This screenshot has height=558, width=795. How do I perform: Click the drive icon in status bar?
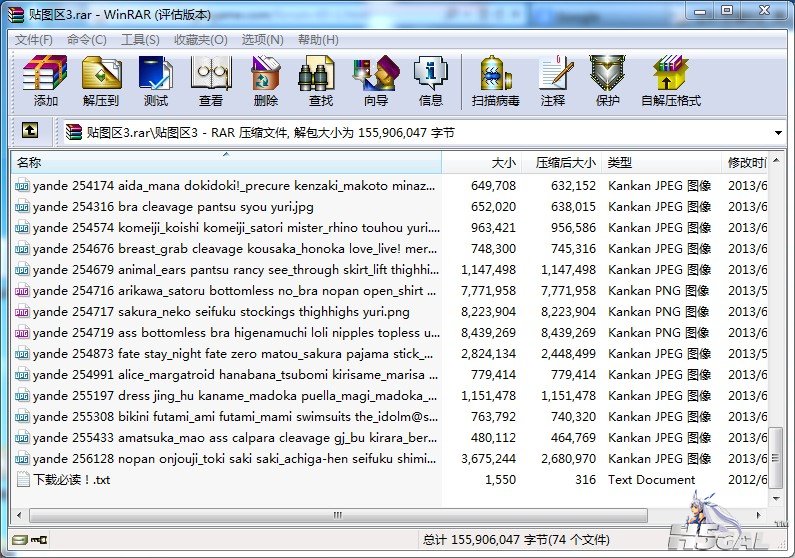point(20,540)
